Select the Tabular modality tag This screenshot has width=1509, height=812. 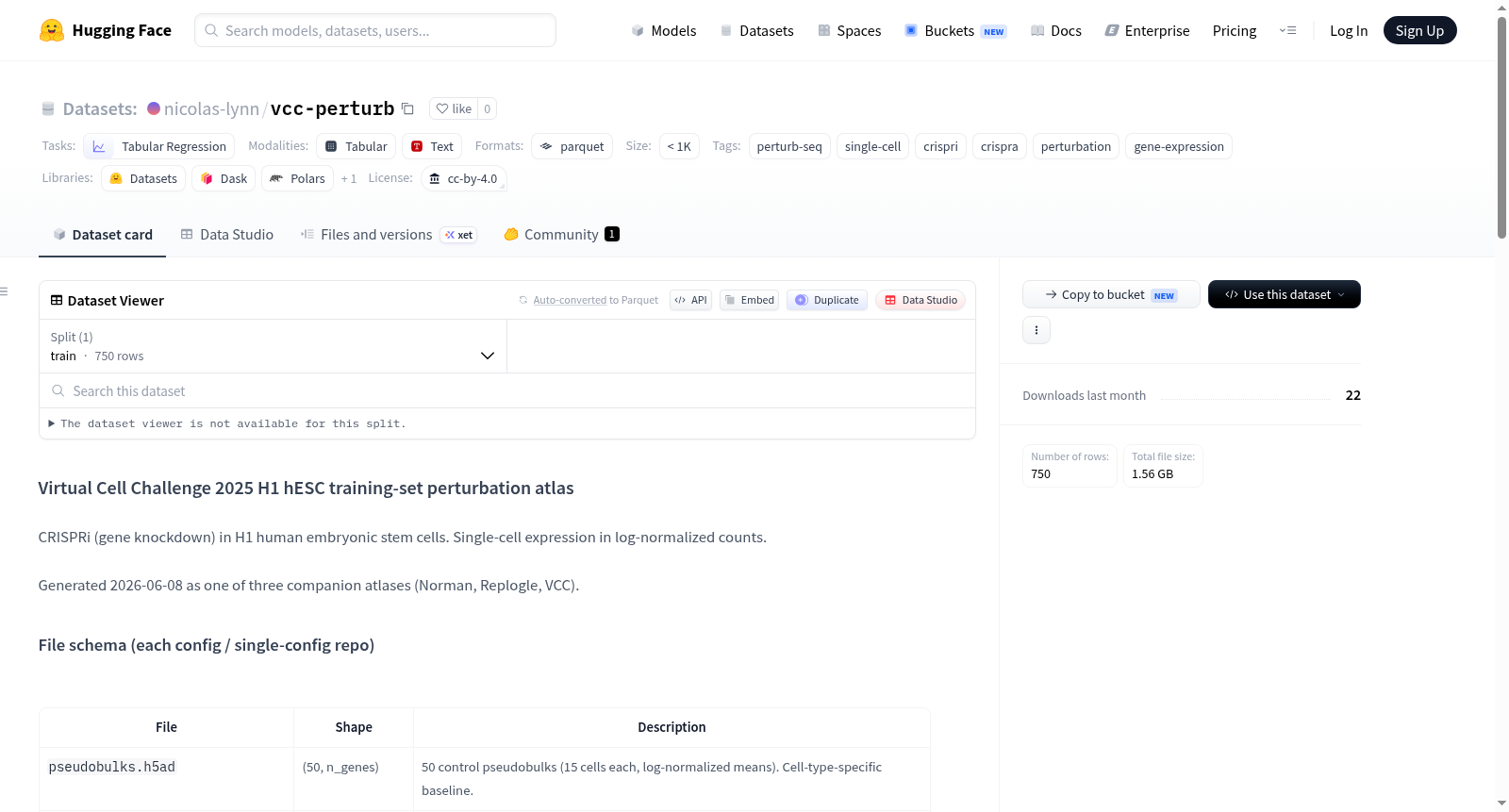click(x=356, y=146)
